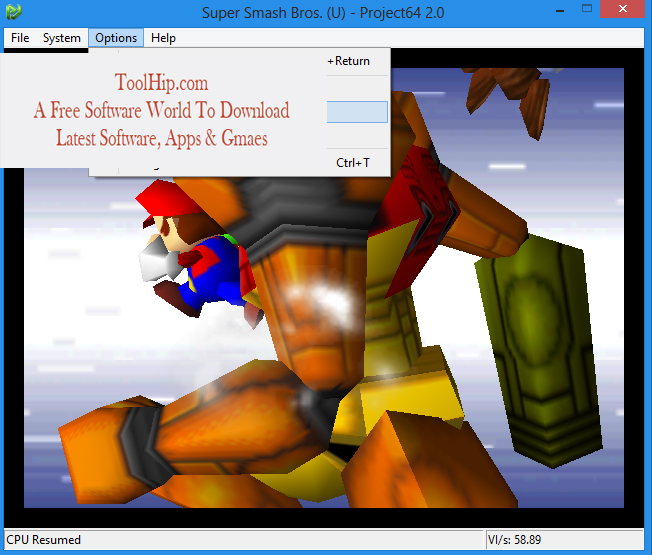Open the Help menu
Screen dimensions: 652x555
(163, 38)
